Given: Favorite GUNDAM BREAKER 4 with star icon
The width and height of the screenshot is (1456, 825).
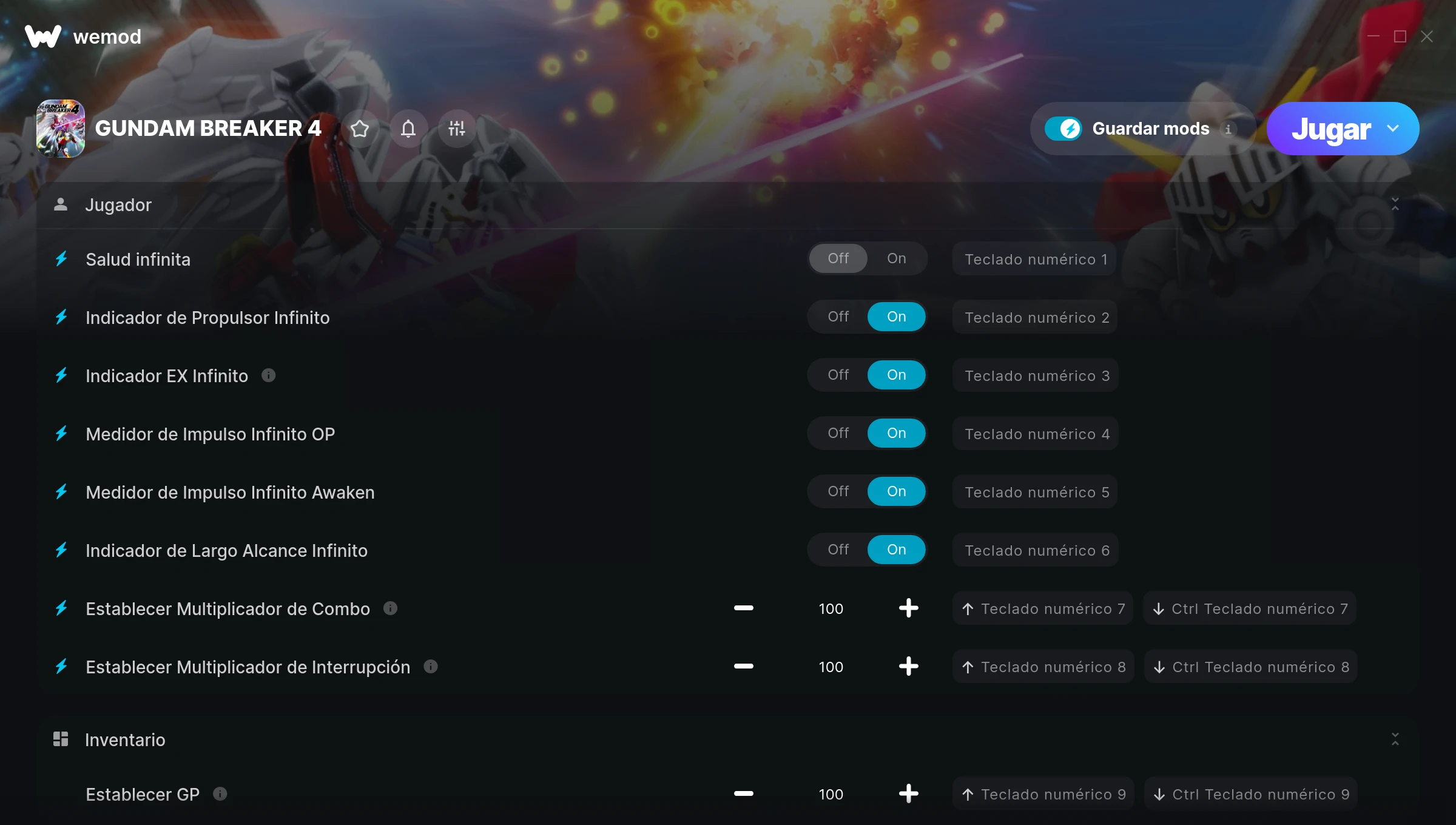Looking at the screenshot, I should pos(360,129).
